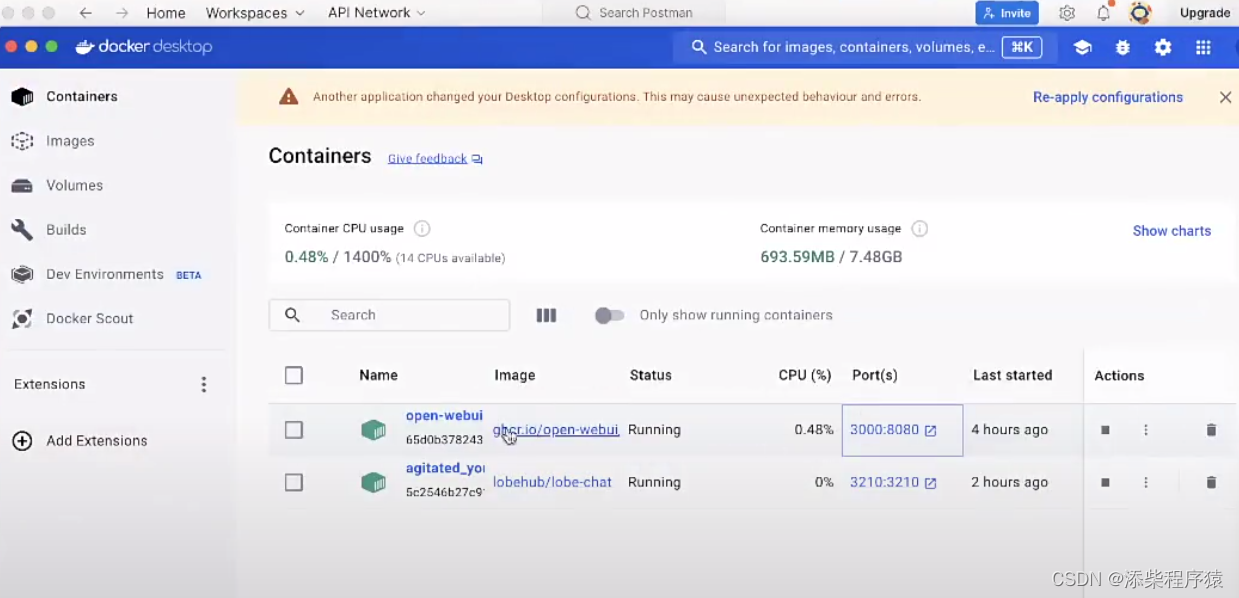The image size is (1239, 598).
Task: Click the Volumes disk icon
Action: pyautogui.click(x=22, y=185)
